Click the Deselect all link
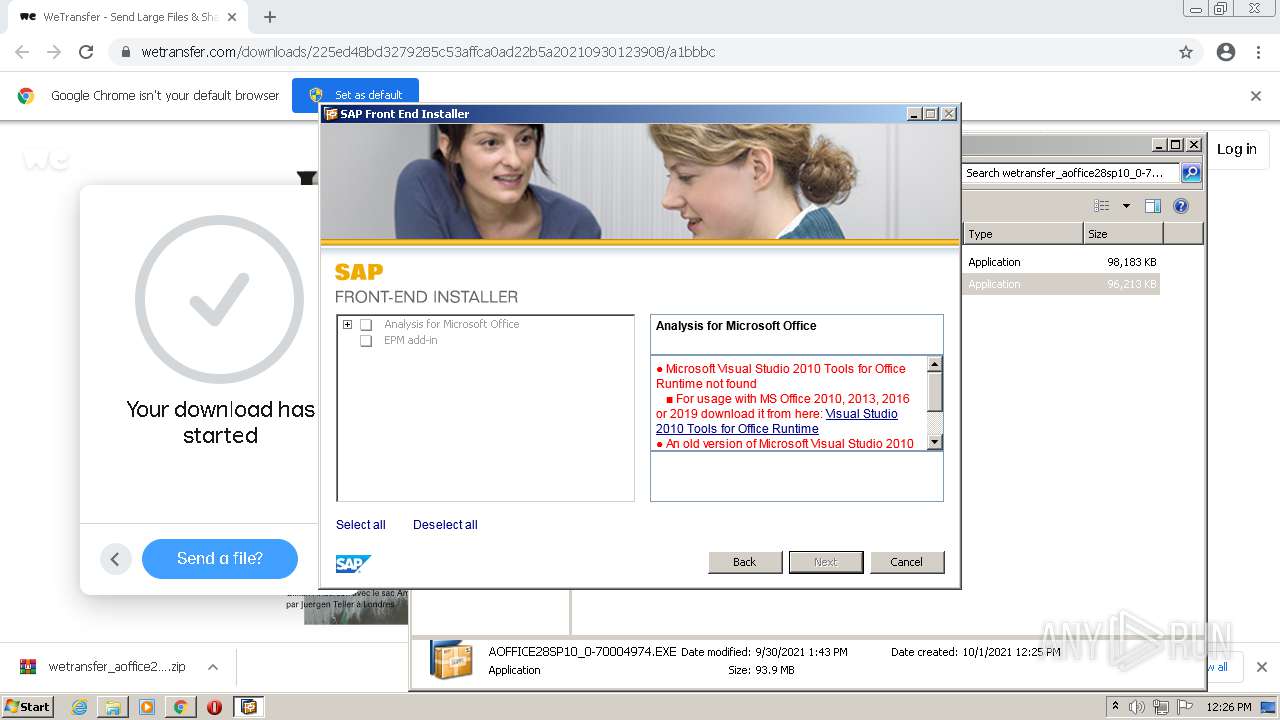The height and width of the screenshot is (720, 1280). coord(445,525)
